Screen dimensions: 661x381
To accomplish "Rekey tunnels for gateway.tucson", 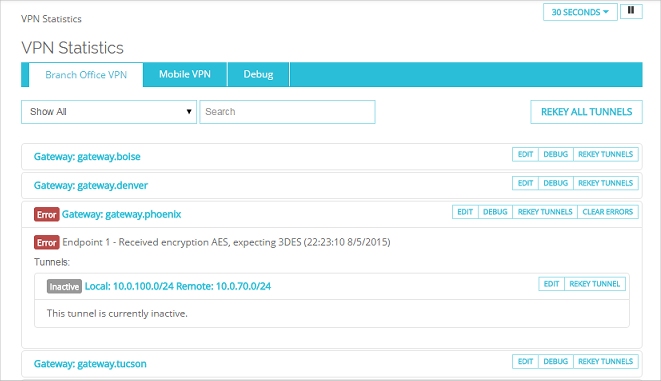I will coord(605,361).
